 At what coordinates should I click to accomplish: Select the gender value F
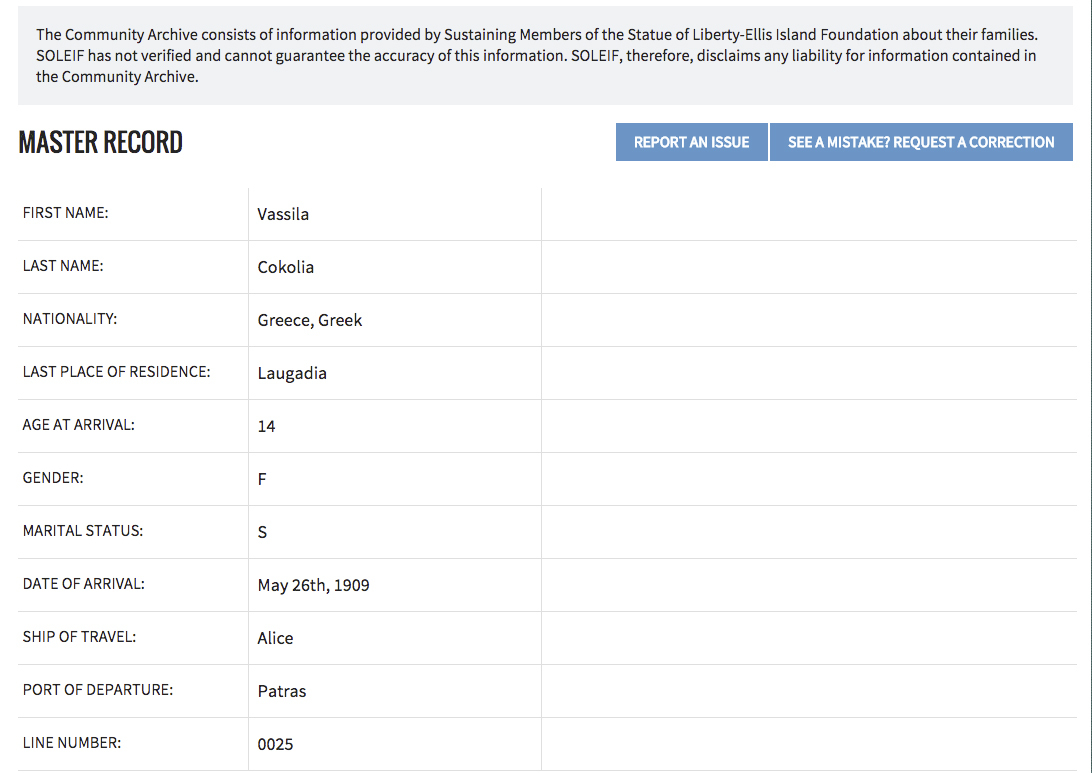(262, 479)
